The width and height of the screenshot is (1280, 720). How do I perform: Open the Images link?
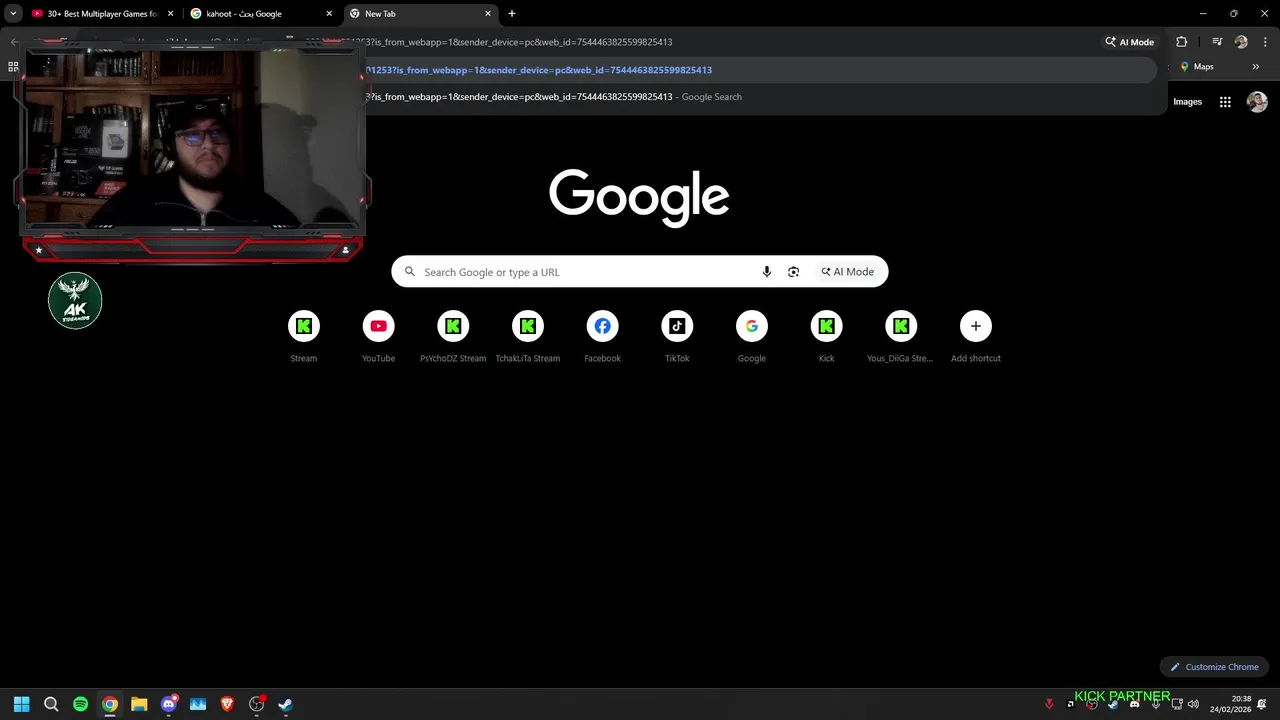coord(1187,102)
